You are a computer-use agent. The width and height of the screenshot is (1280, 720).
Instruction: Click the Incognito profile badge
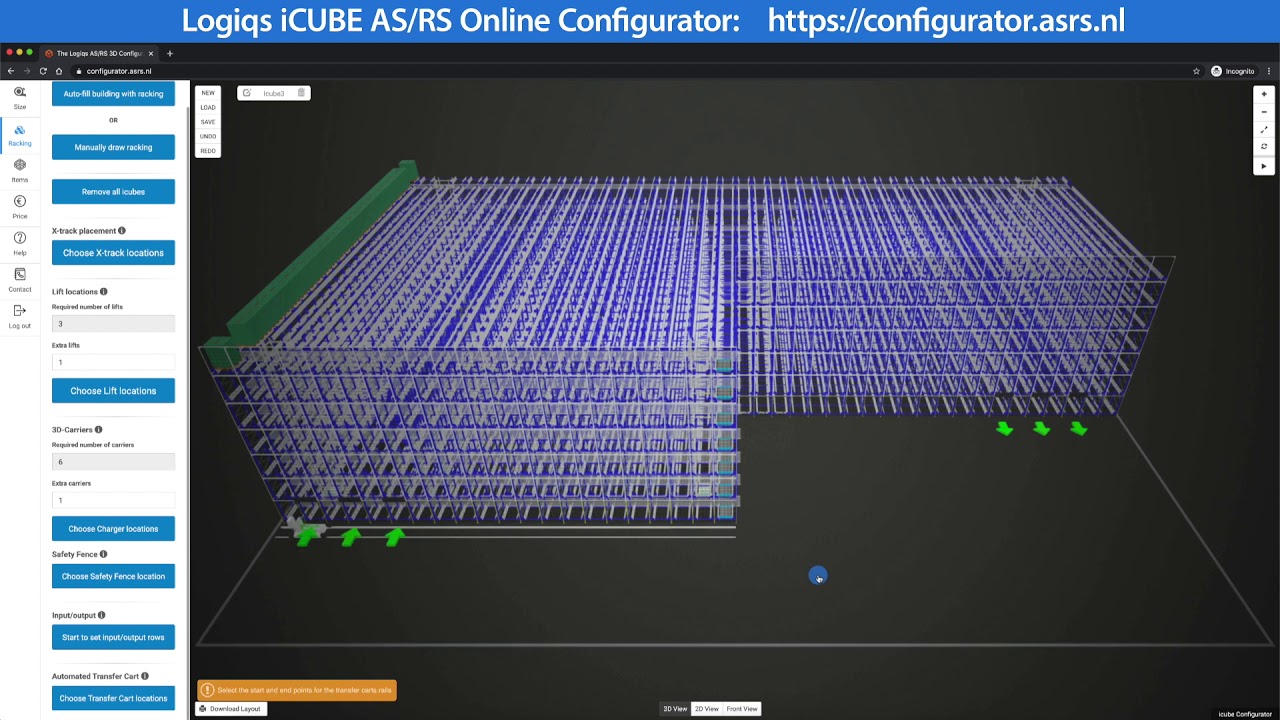tap(1233, 71)
